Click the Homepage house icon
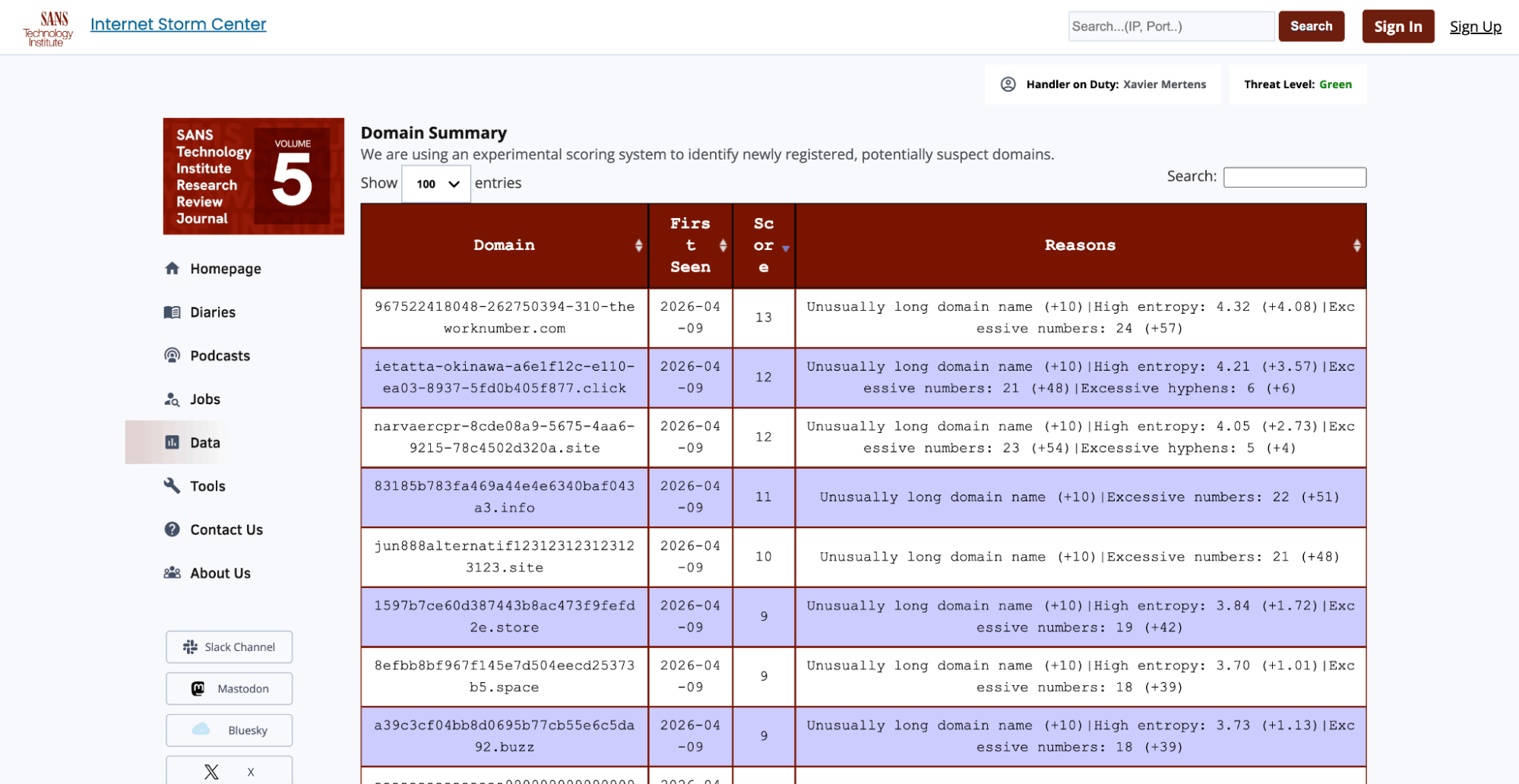Viewport: 1519px width, 784px height. pos(172,268)
